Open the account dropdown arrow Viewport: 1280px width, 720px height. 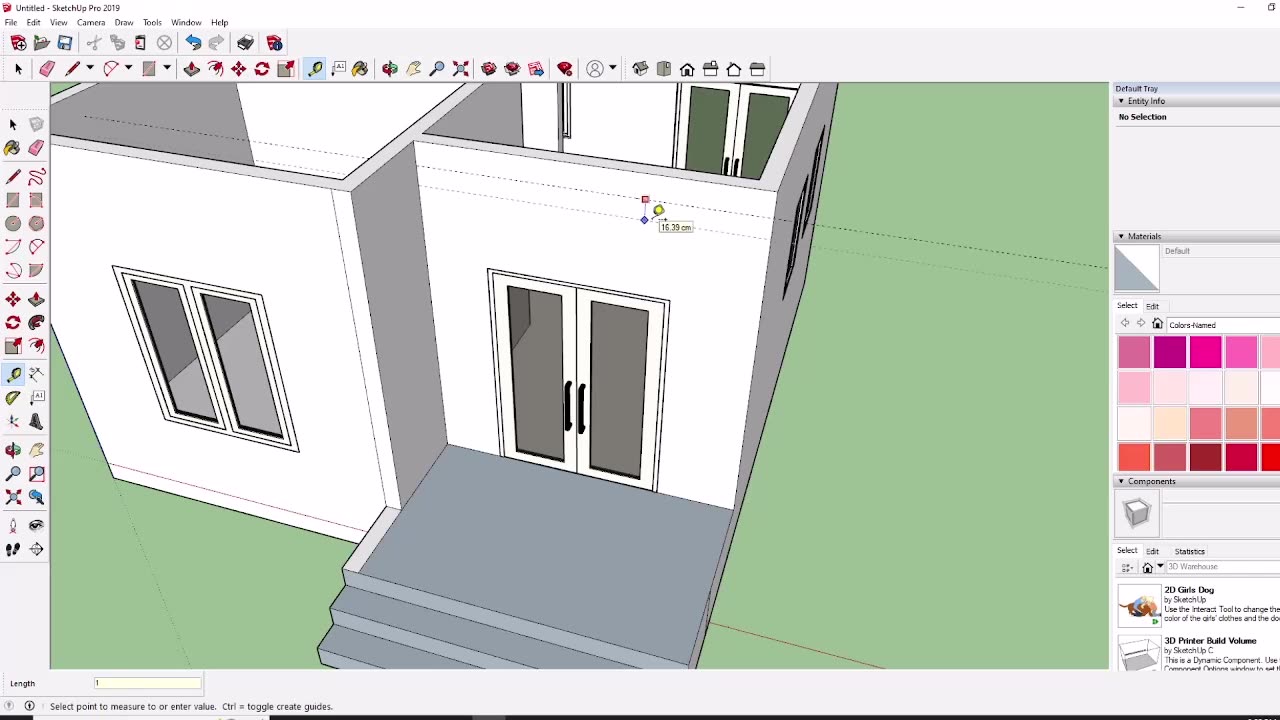click(612, 68)
